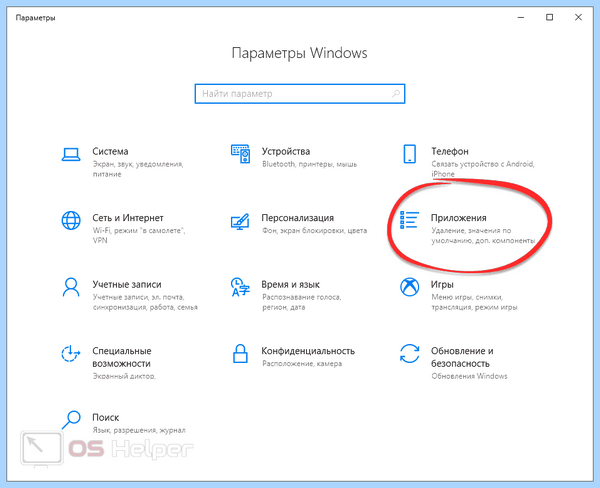Select the Учетные записи person icon
The width and height of the screenshot is (600, 488).
(x=71, y=287)
